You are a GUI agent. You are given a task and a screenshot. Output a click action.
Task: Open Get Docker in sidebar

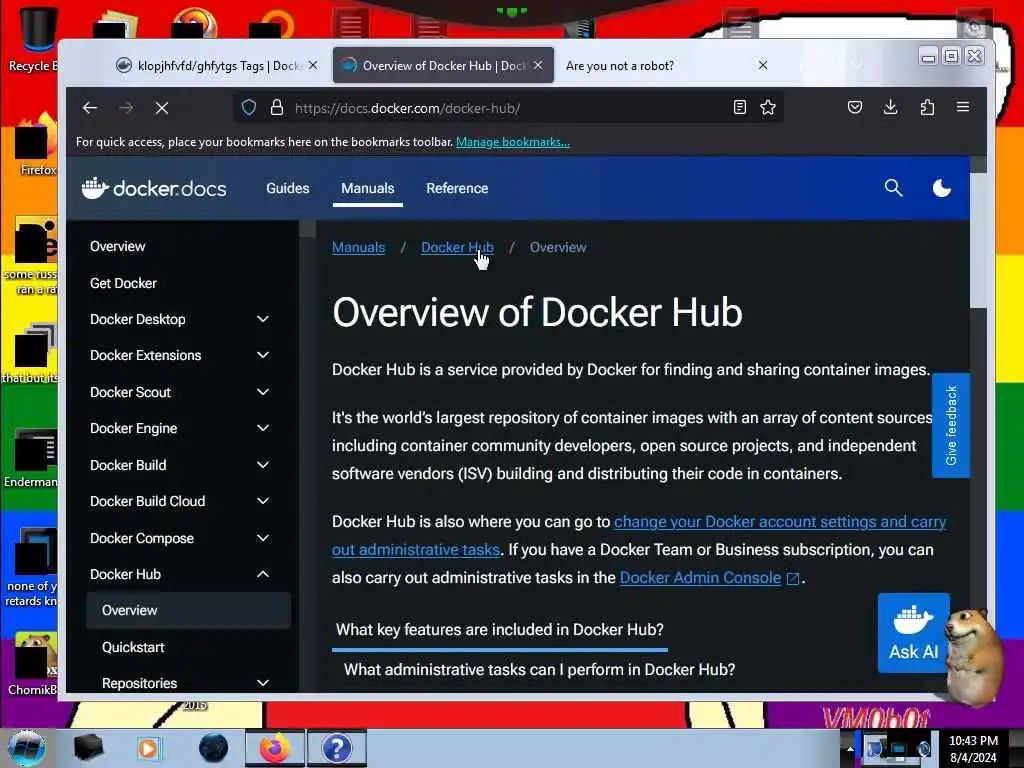pyautogui.click(x=123, y=283)
